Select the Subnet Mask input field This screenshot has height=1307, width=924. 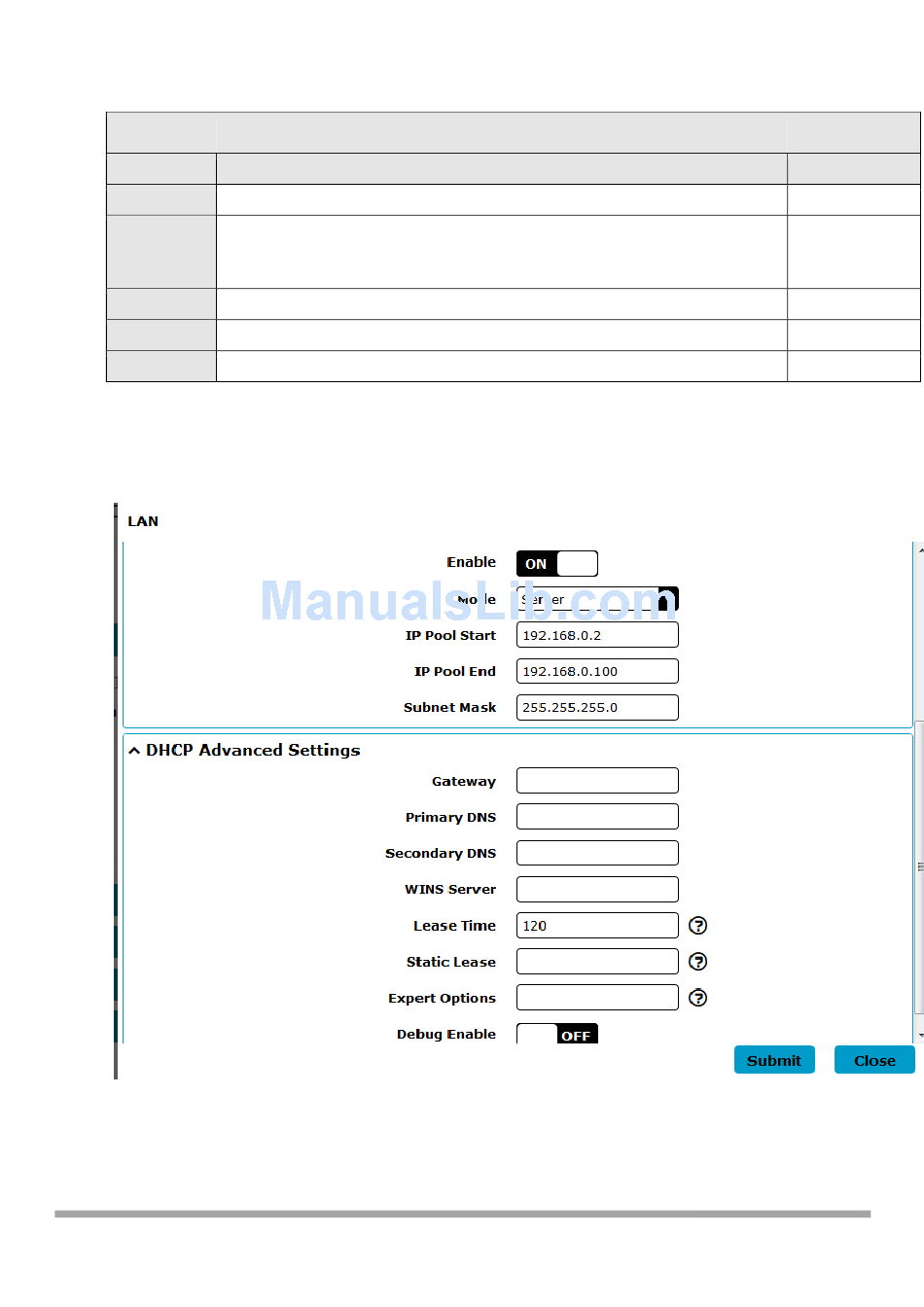click(x=596, y=707)
